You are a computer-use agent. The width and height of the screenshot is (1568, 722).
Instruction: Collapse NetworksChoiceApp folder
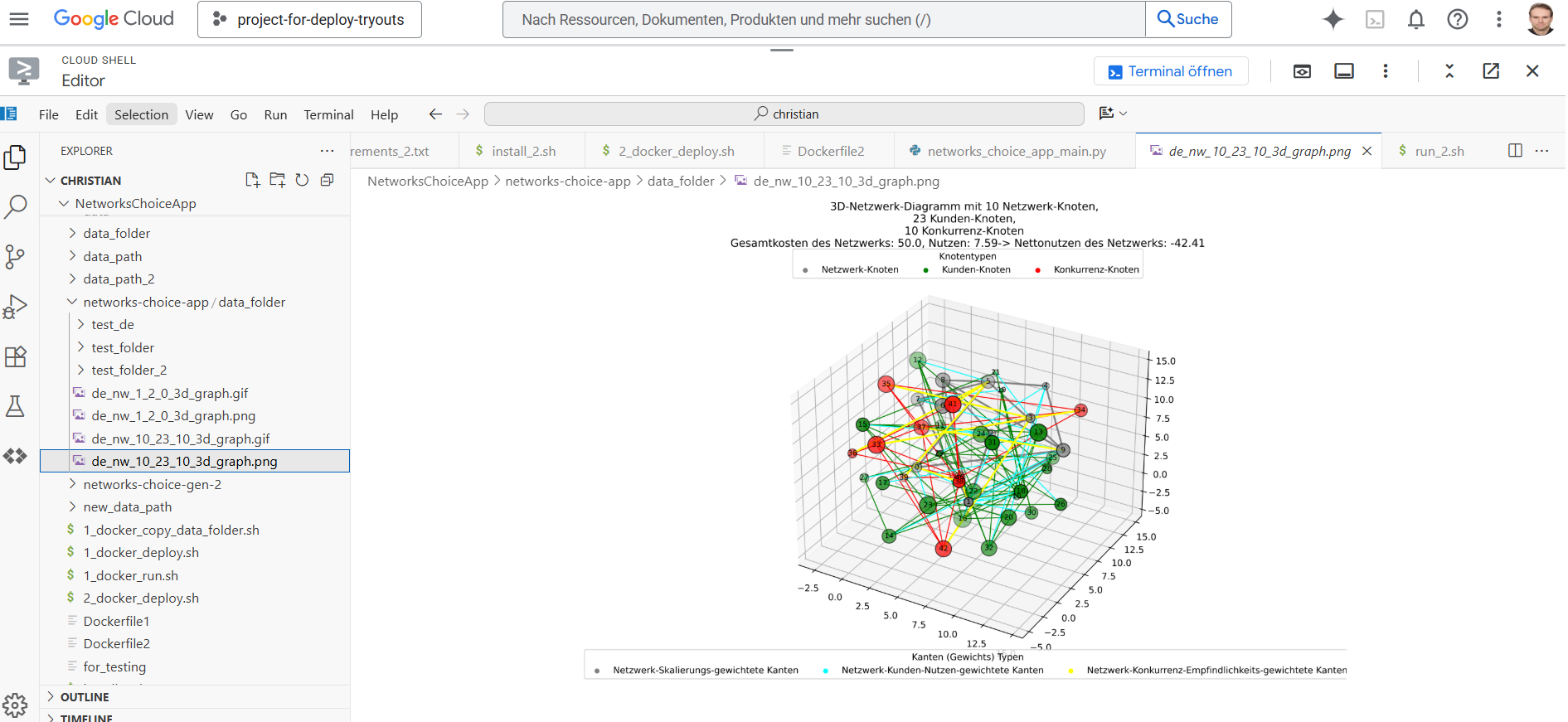(64, 203)
